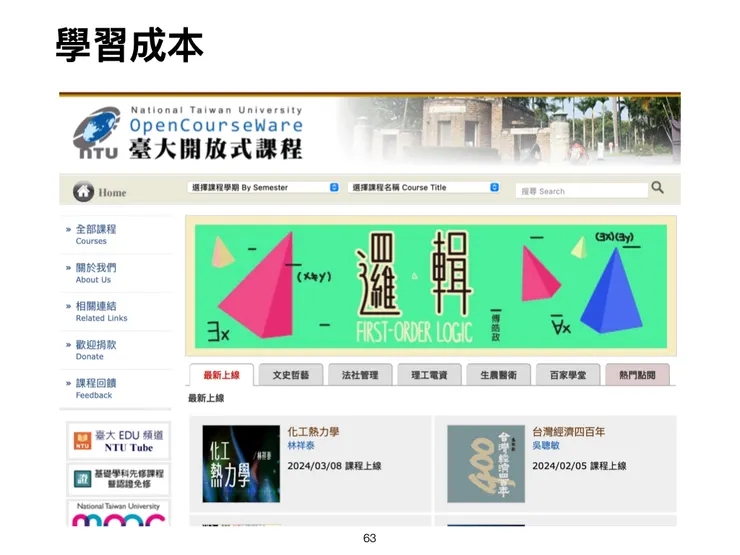Screen dimensions: 740x555
Task: Switch to the 熱門點閱 tab
Action: pyautogui.click(x=637, y=375)
